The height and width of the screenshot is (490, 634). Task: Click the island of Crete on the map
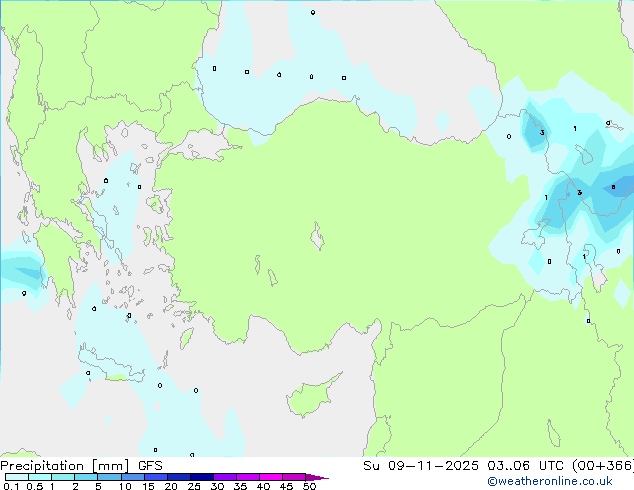[x=111, y=367]
